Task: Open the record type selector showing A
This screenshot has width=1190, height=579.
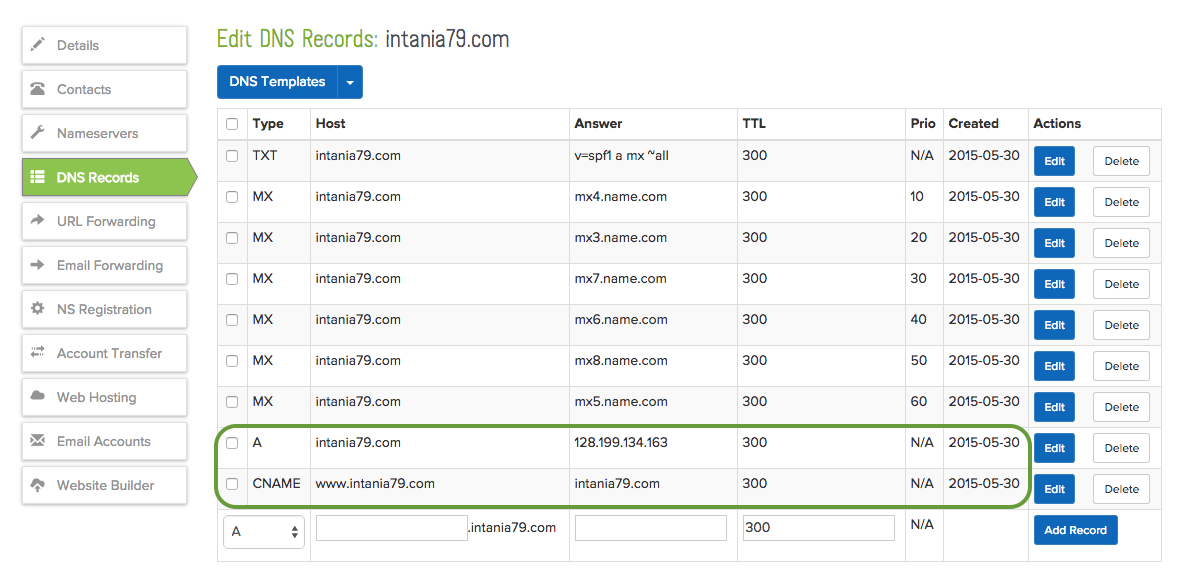Action: (x=263, y=532)
